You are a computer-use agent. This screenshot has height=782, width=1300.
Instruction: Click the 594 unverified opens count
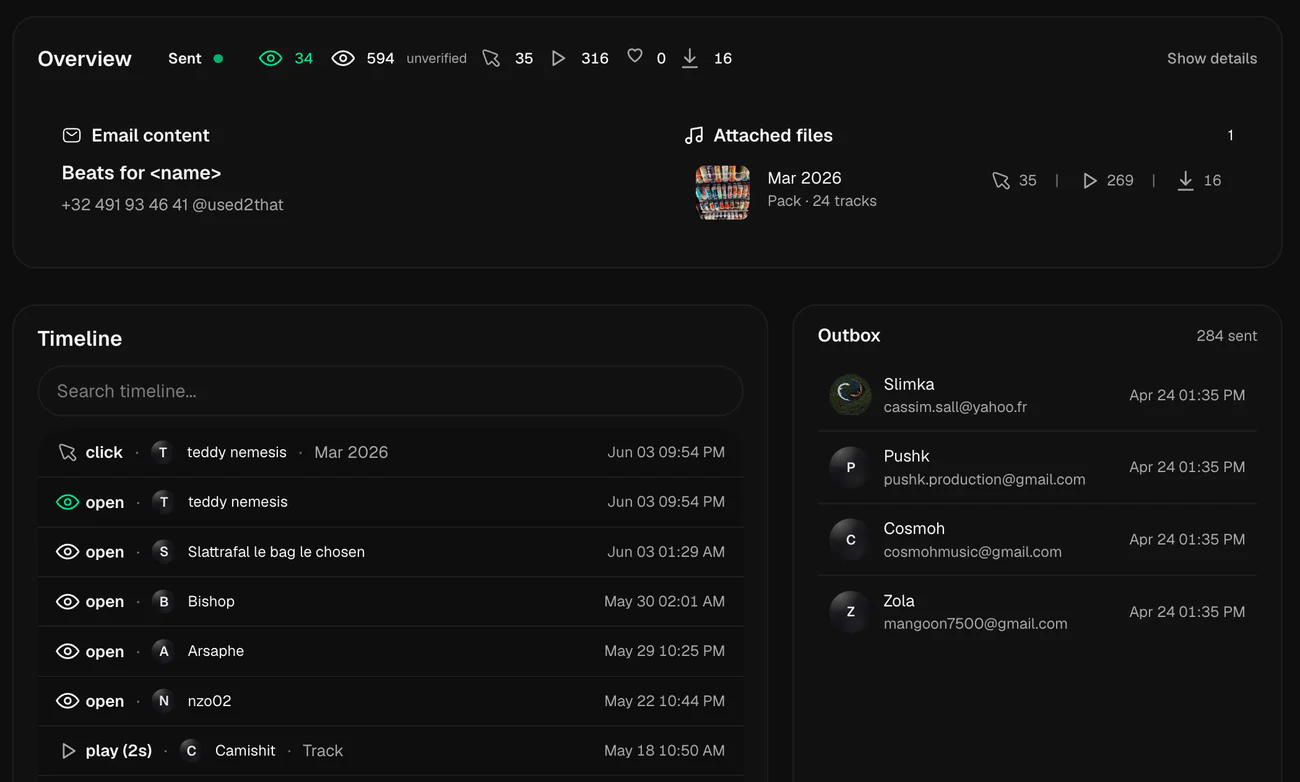(x=380, y=58)
